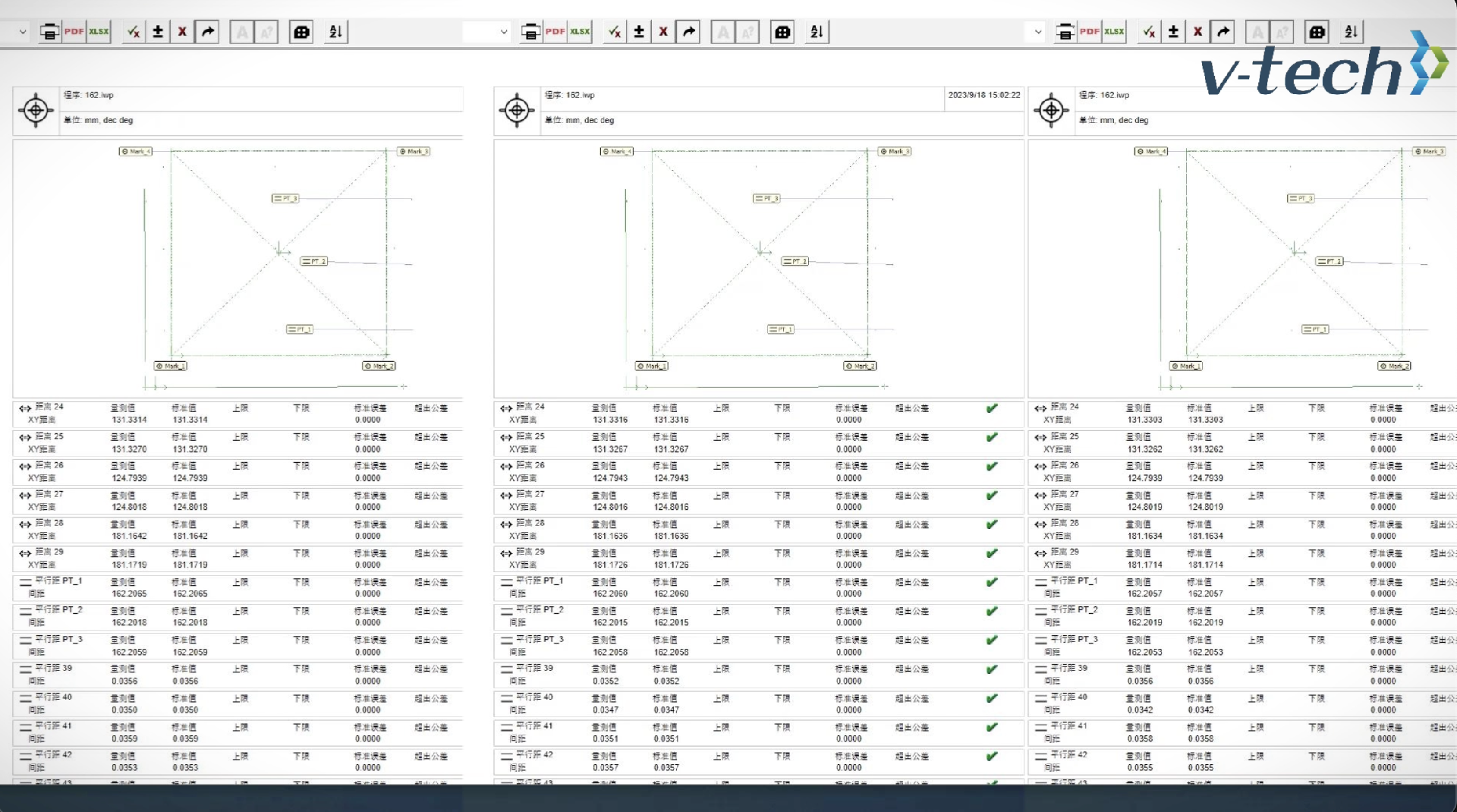Export left panel report as XLSX
Image resolution: width=1457 pixels, height=812 pixels.
click(99, 32)
